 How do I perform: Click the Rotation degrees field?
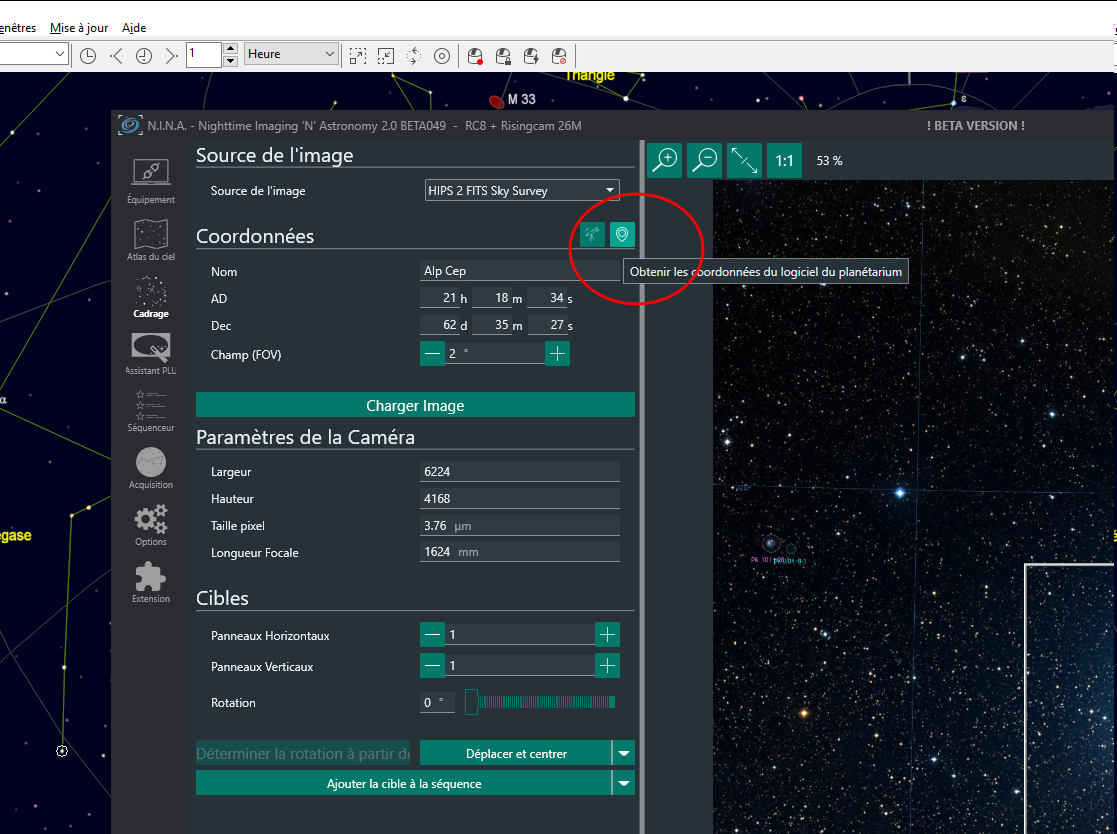click(x=437, y=702)
